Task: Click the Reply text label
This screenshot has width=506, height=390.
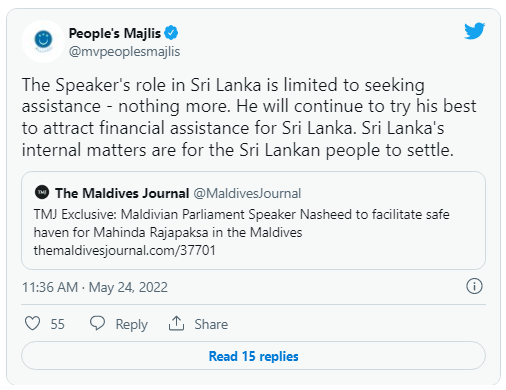Action: [x=132, y=324]
